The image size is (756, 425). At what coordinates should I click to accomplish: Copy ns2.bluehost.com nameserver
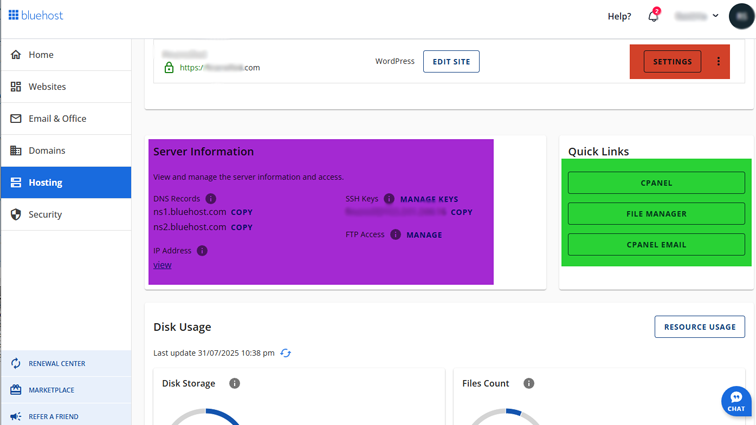[242, 227]
